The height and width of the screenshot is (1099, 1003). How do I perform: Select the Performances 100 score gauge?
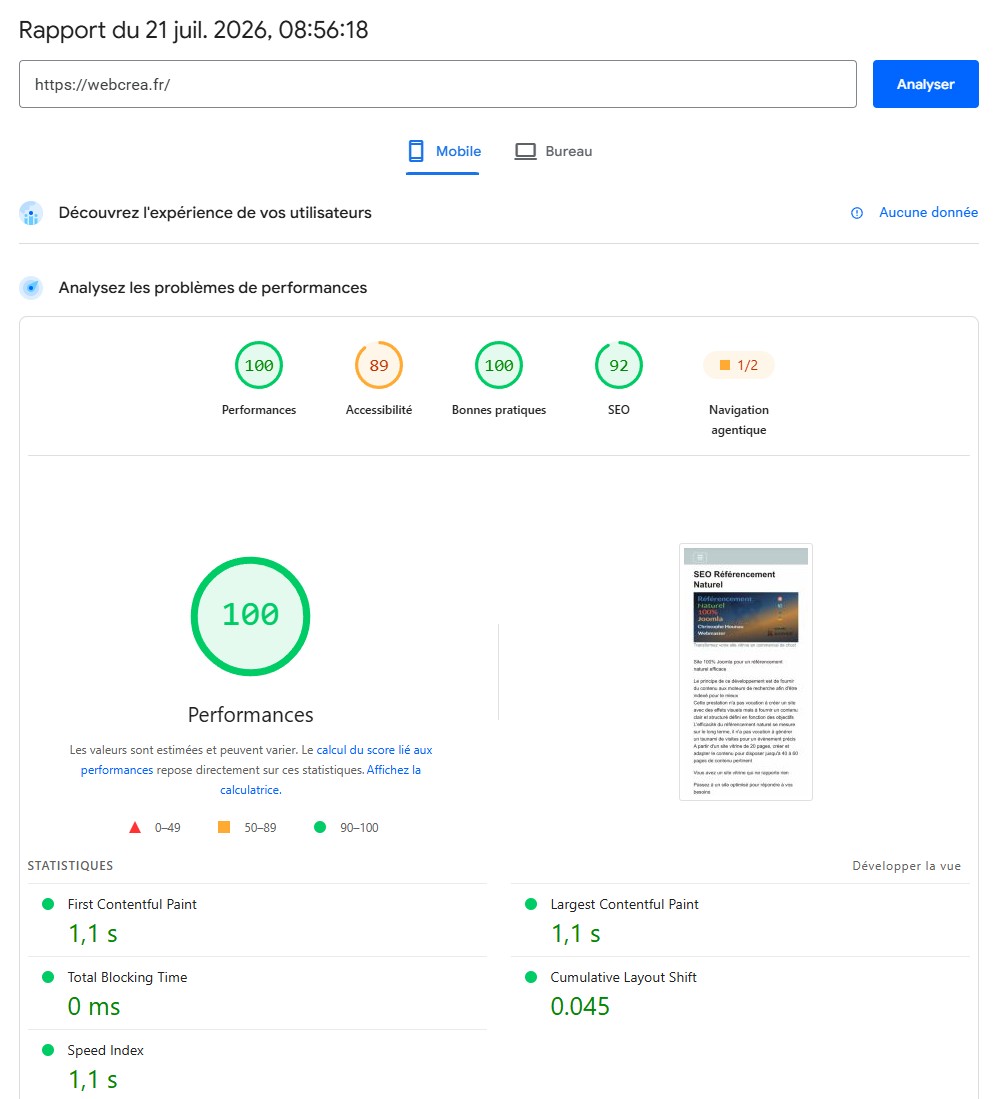tap(259, 365)
